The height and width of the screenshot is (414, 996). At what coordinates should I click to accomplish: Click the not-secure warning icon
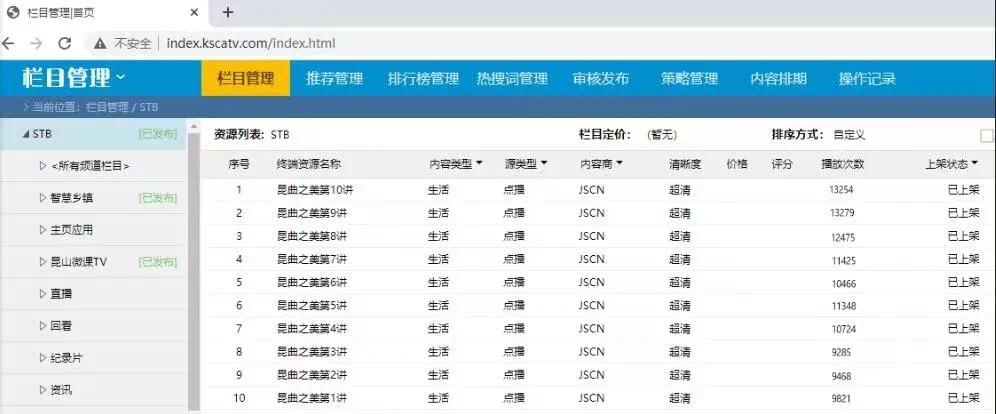[x=100, y=43]
